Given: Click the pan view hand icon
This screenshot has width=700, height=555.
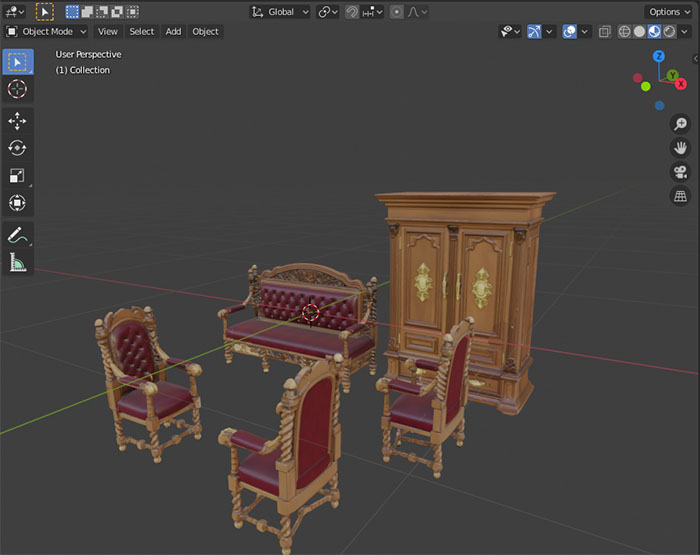Looking at the screenshot, I should click(x=680, y=148).
